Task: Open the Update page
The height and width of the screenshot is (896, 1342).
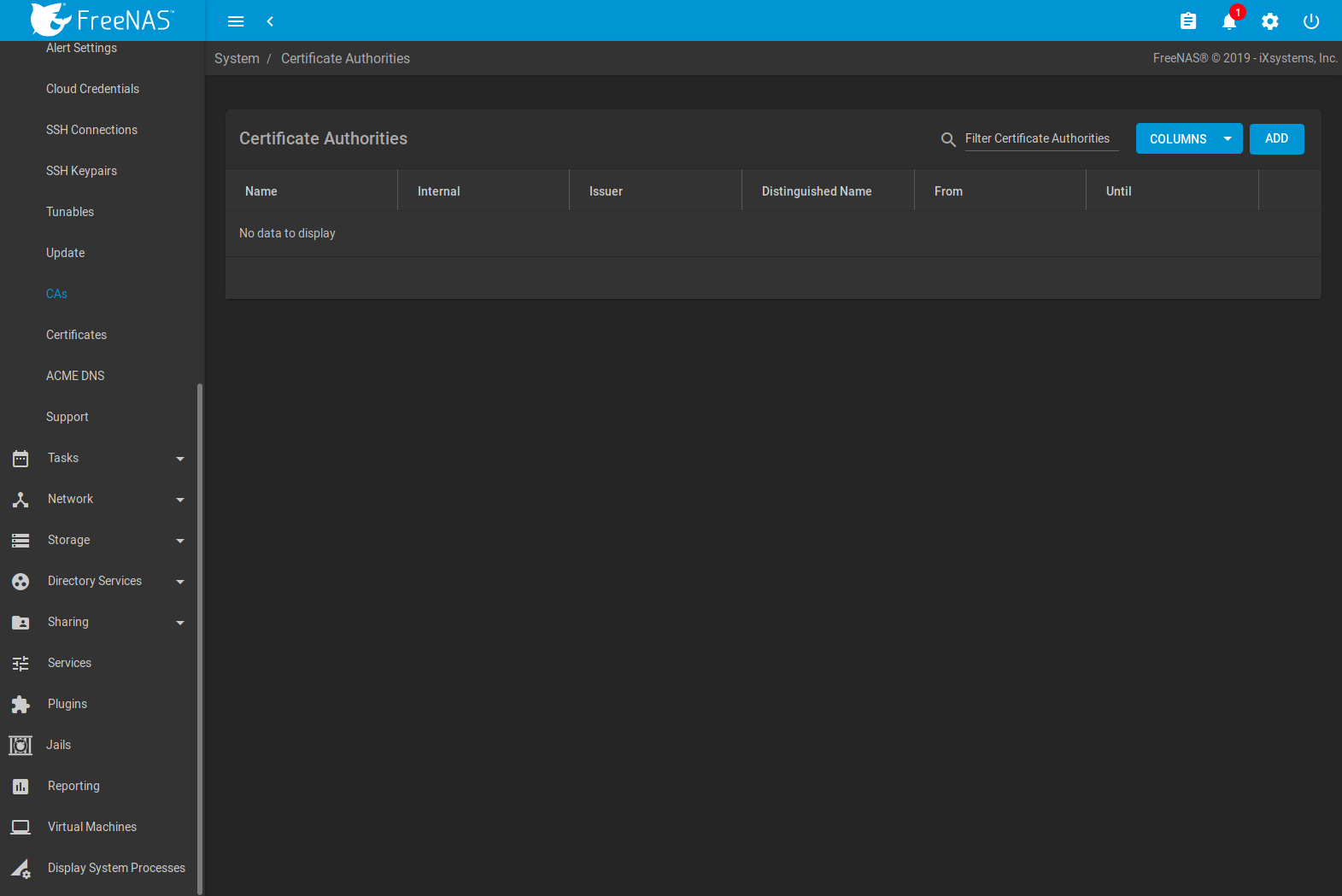Action: coord(65,253)
